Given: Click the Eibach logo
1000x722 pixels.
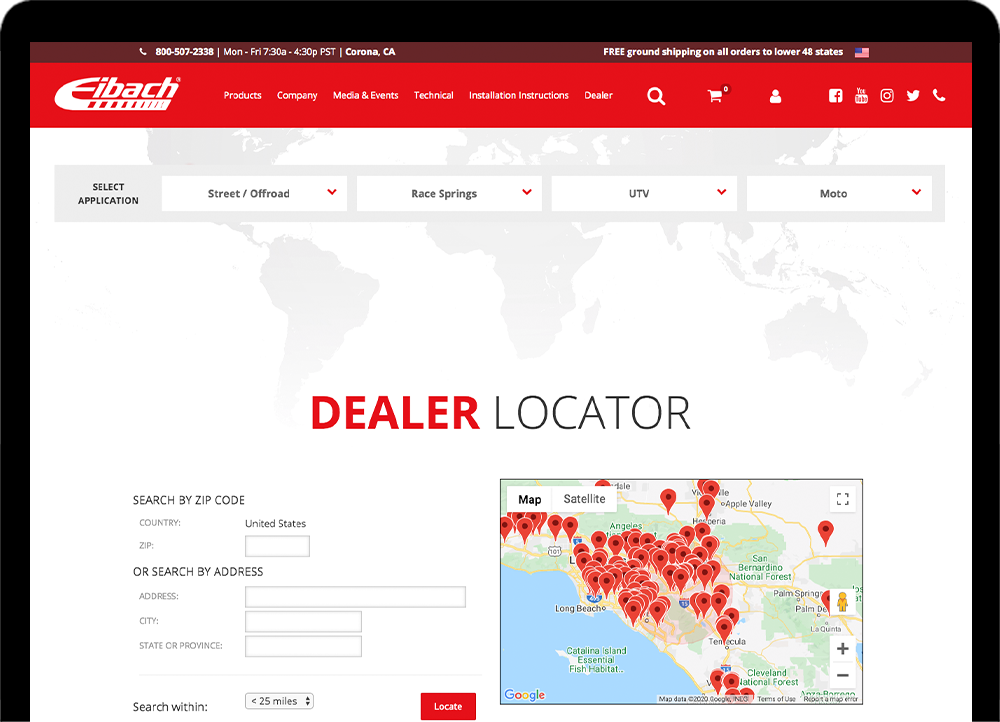Looking at the screenshot, I should click(117, 93).
